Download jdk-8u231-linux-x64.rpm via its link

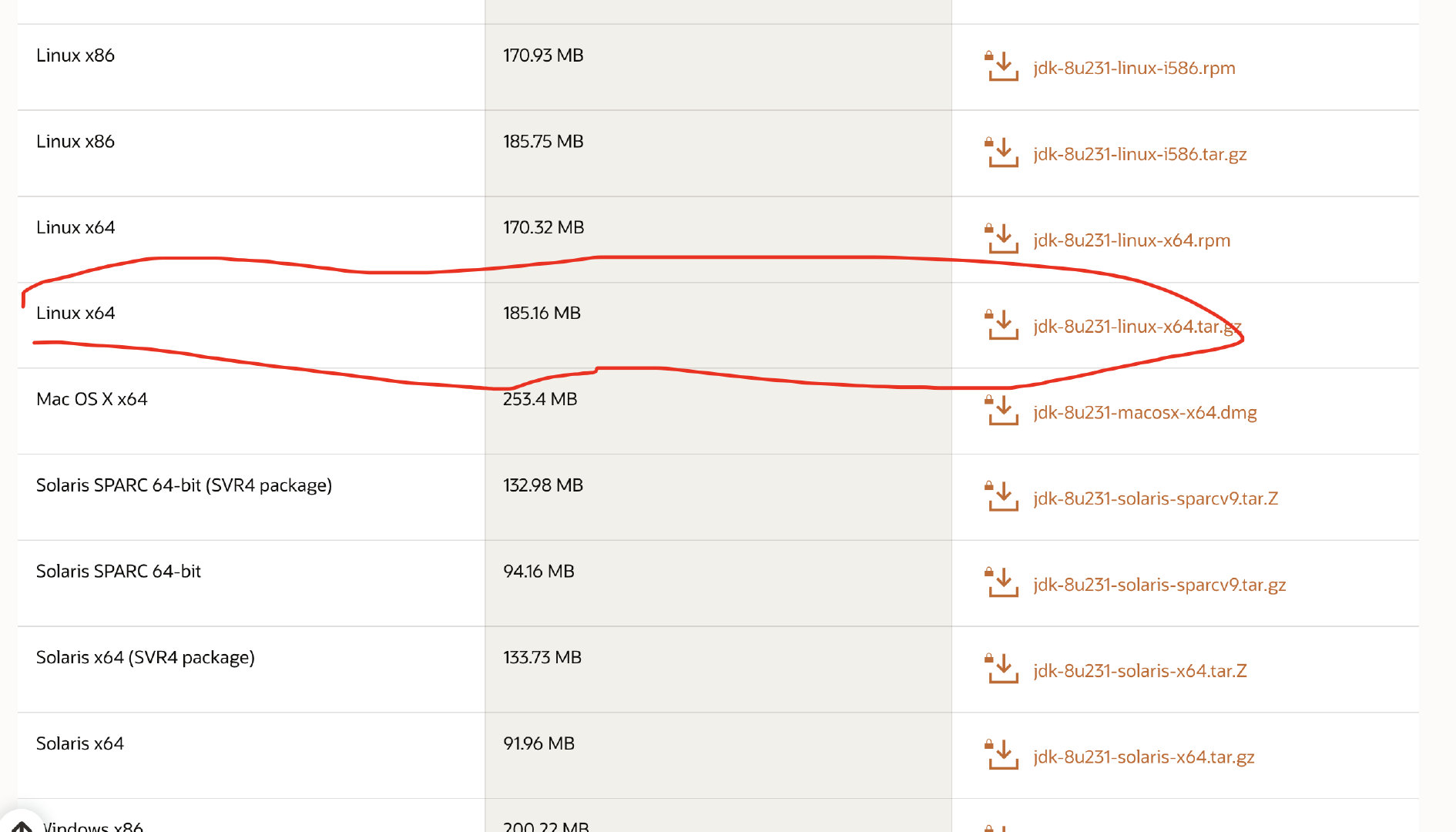pyautogui.click(x=1132, y=240)
